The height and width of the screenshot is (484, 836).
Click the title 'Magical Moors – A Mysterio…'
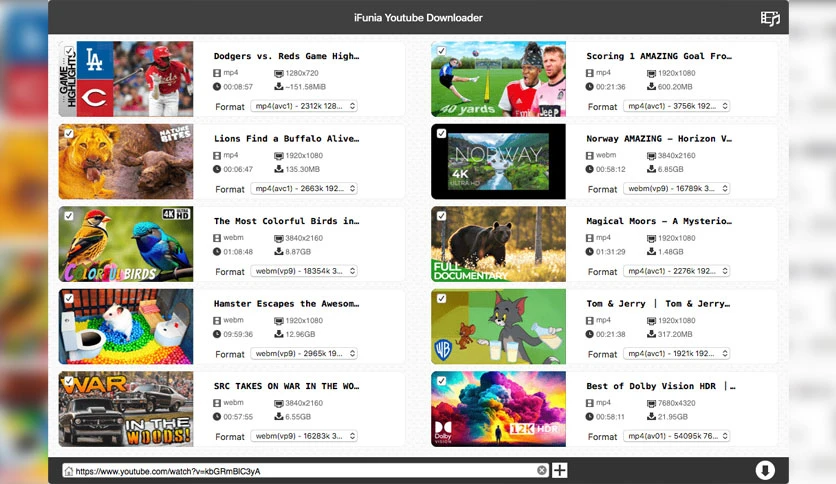(x=659, y=221)
